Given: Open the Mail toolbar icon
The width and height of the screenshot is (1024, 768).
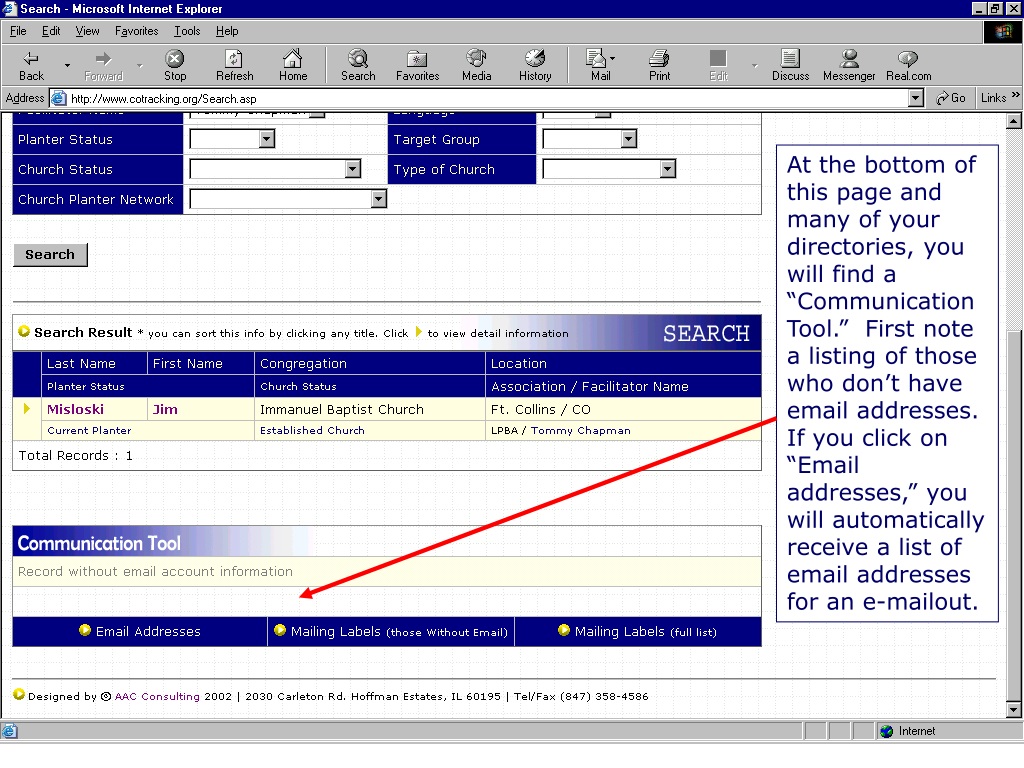Looking at the screenshot, I should click(x=600, y=65).
